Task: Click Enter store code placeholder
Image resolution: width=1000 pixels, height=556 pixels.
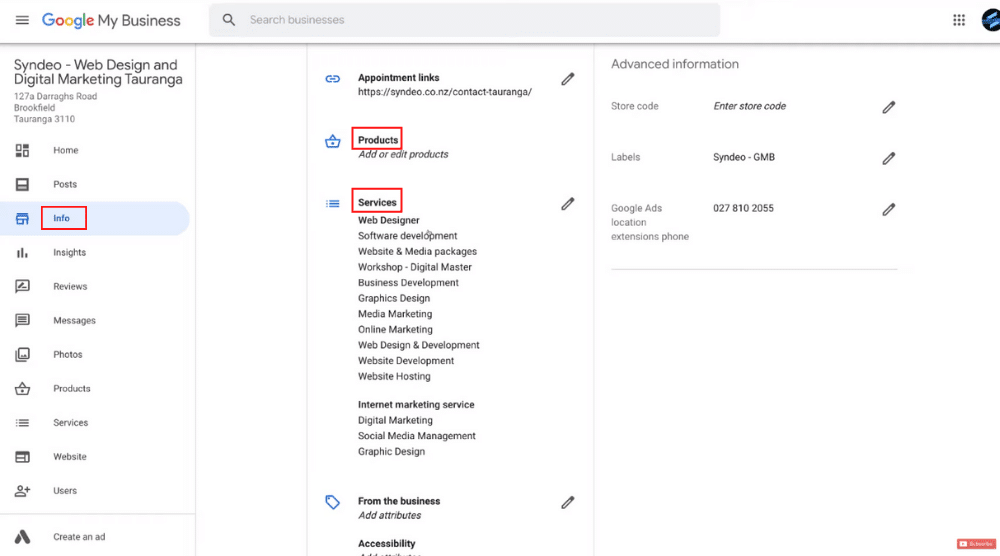Action: [749, 106]
